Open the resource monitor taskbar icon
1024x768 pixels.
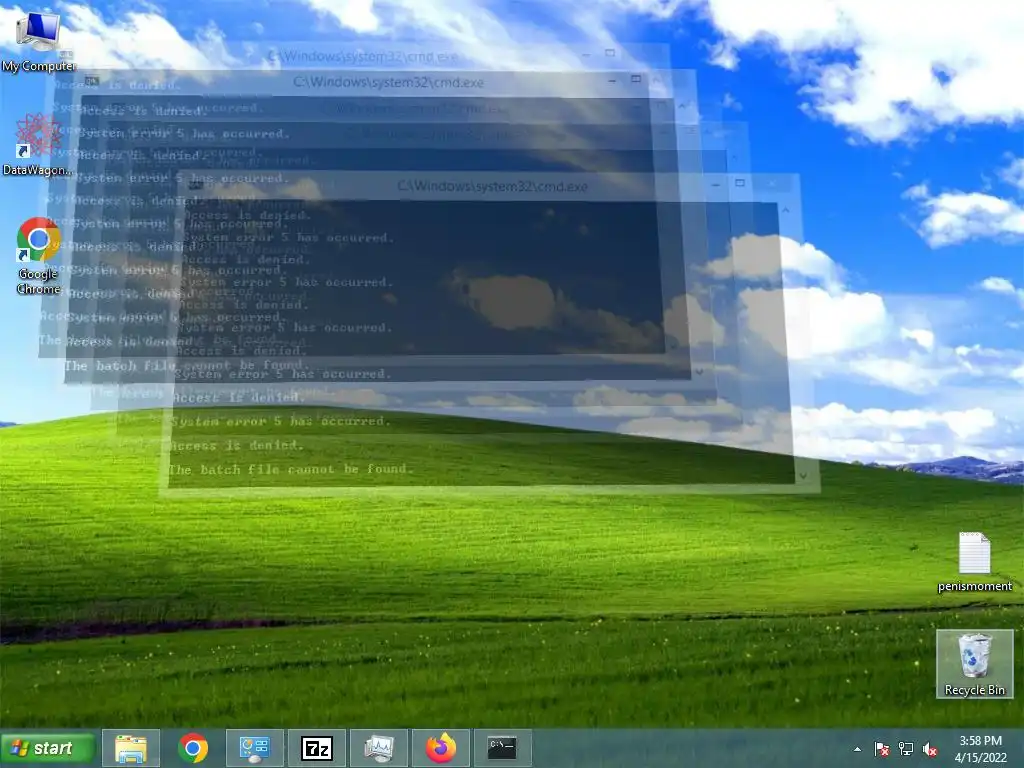click(379, 748)
